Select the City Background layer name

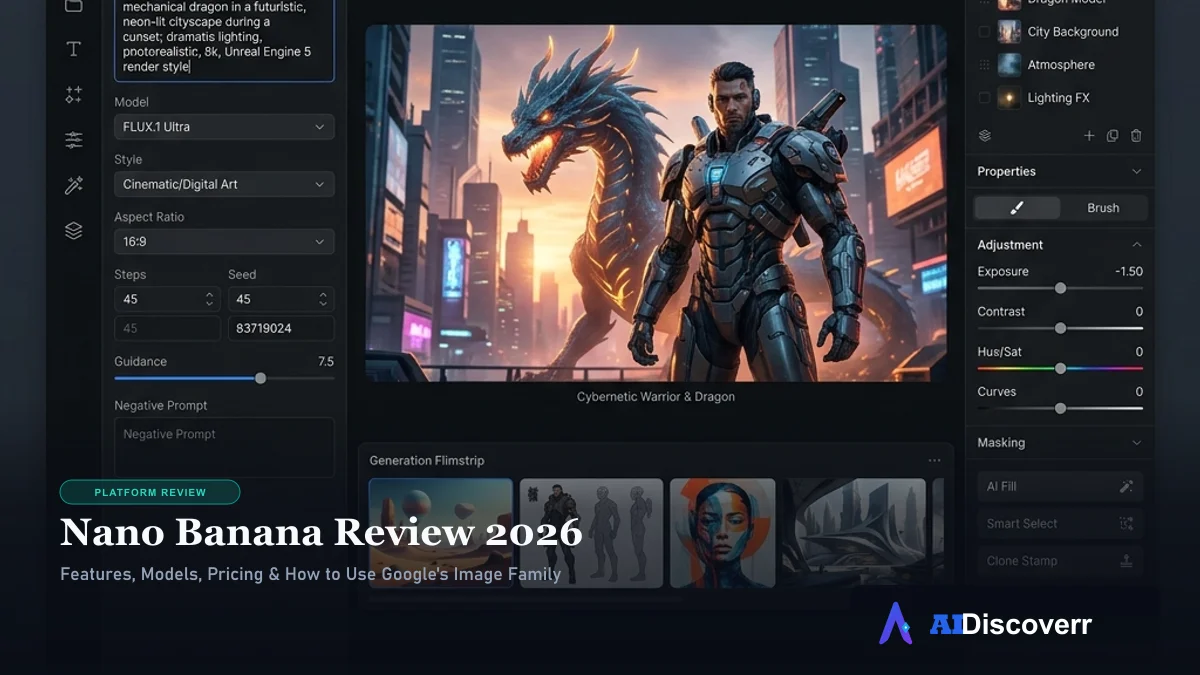pyautogui.click(x=1073, y=32)
